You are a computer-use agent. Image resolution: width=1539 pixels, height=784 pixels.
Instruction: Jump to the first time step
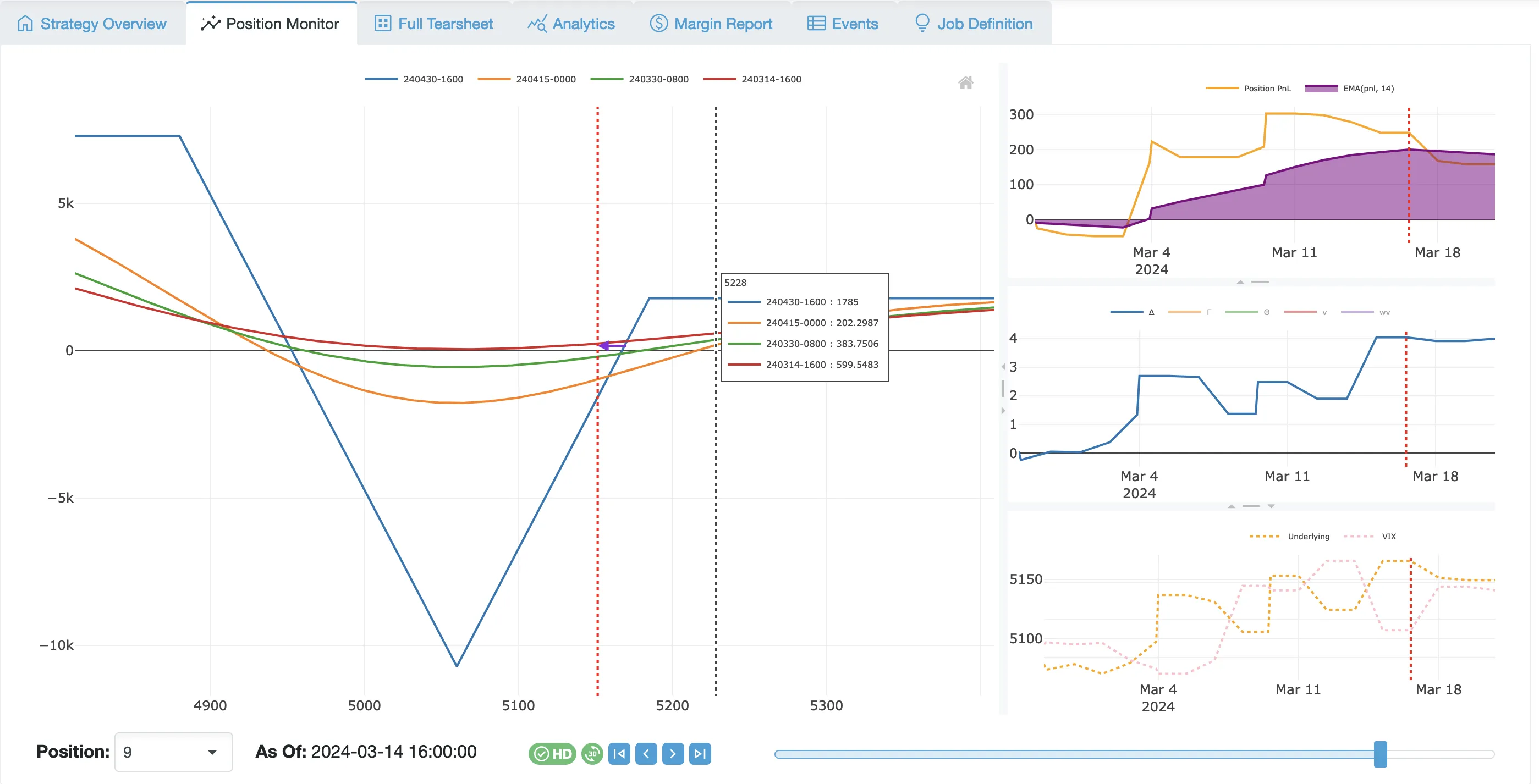pos(619,754)
